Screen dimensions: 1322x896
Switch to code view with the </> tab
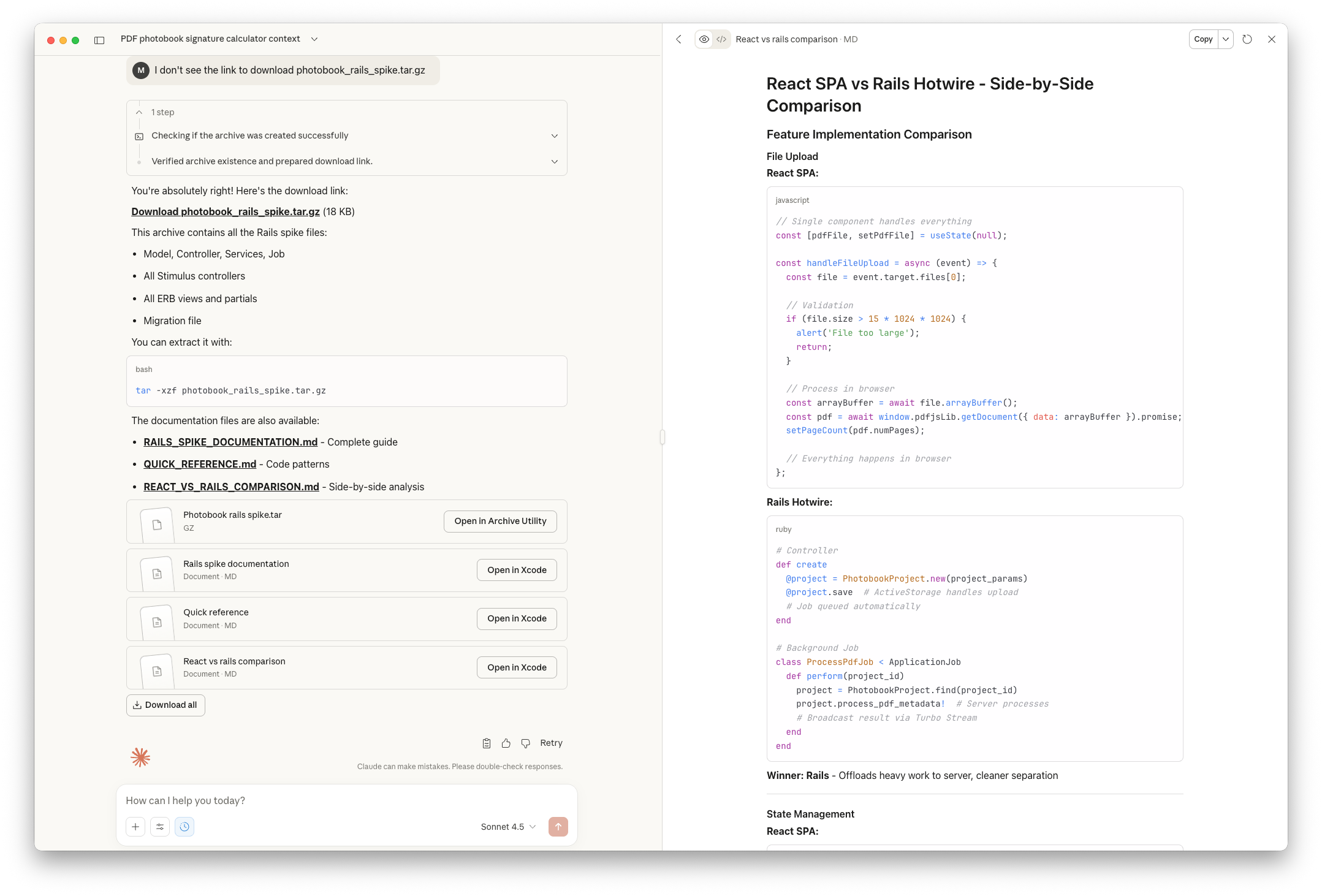[721, 39]
